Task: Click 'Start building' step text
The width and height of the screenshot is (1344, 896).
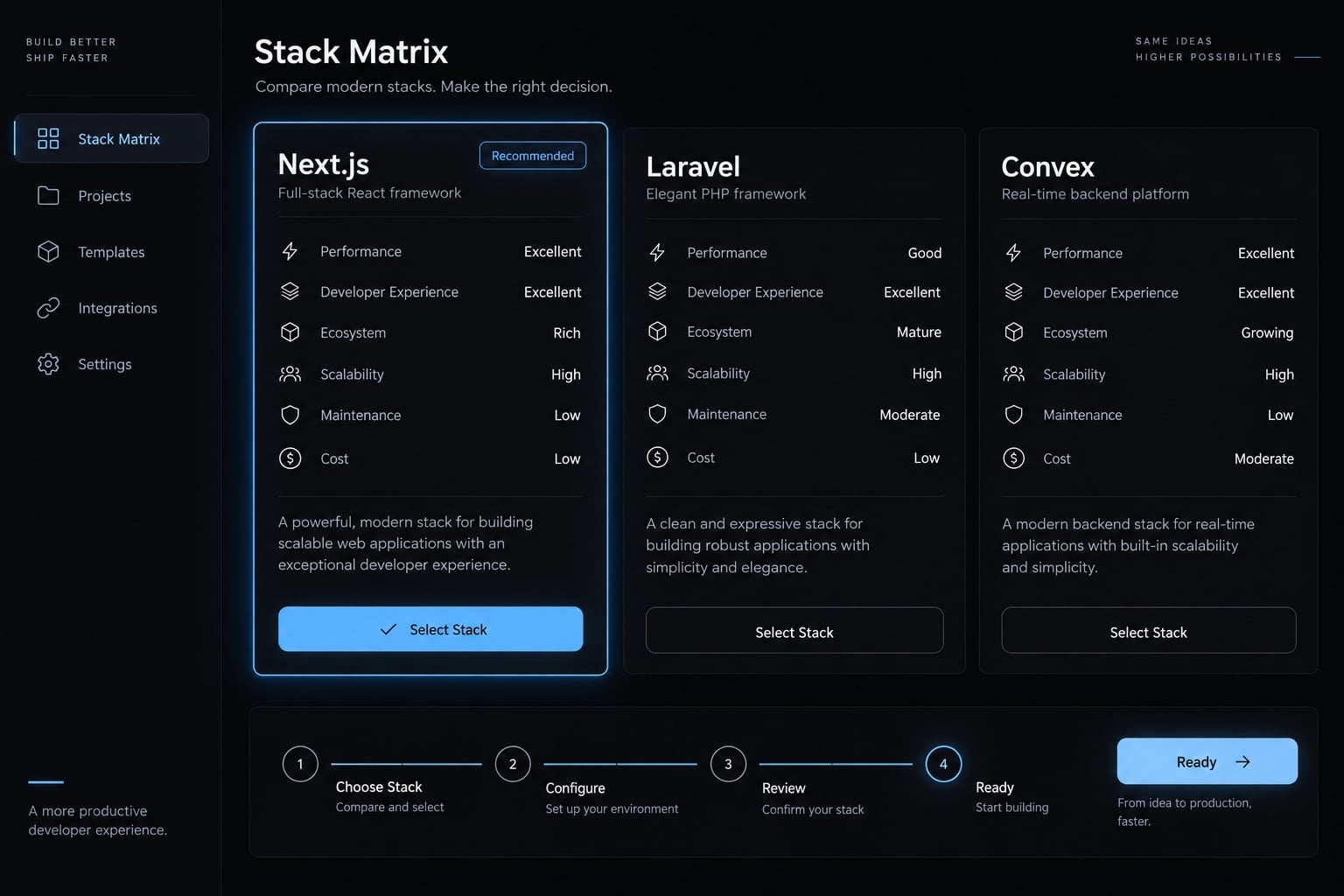Action: 1011,807
